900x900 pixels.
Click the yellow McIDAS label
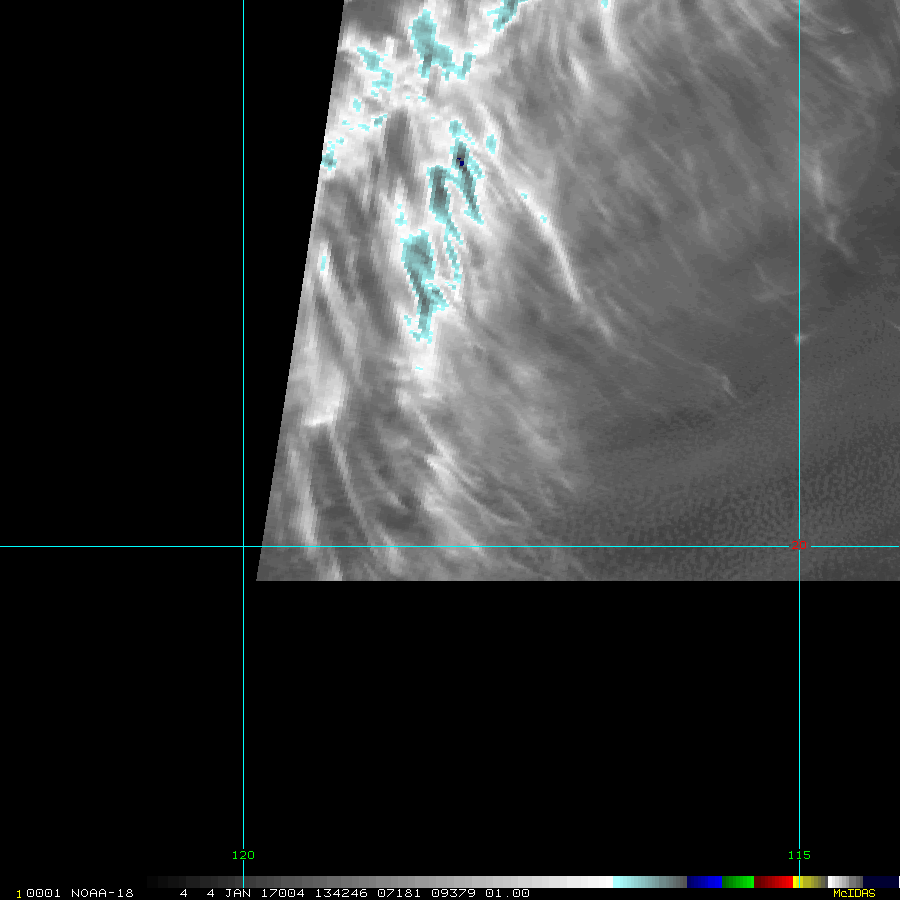854,893
